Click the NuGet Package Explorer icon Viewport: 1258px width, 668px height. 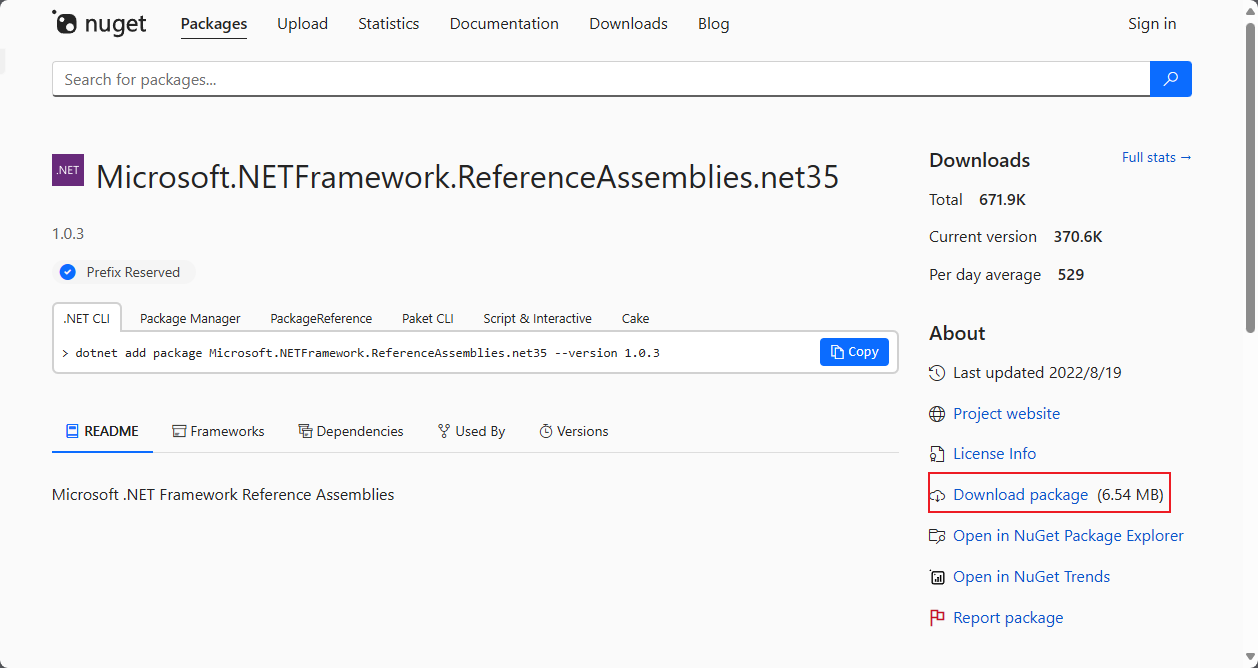point(937,536)
